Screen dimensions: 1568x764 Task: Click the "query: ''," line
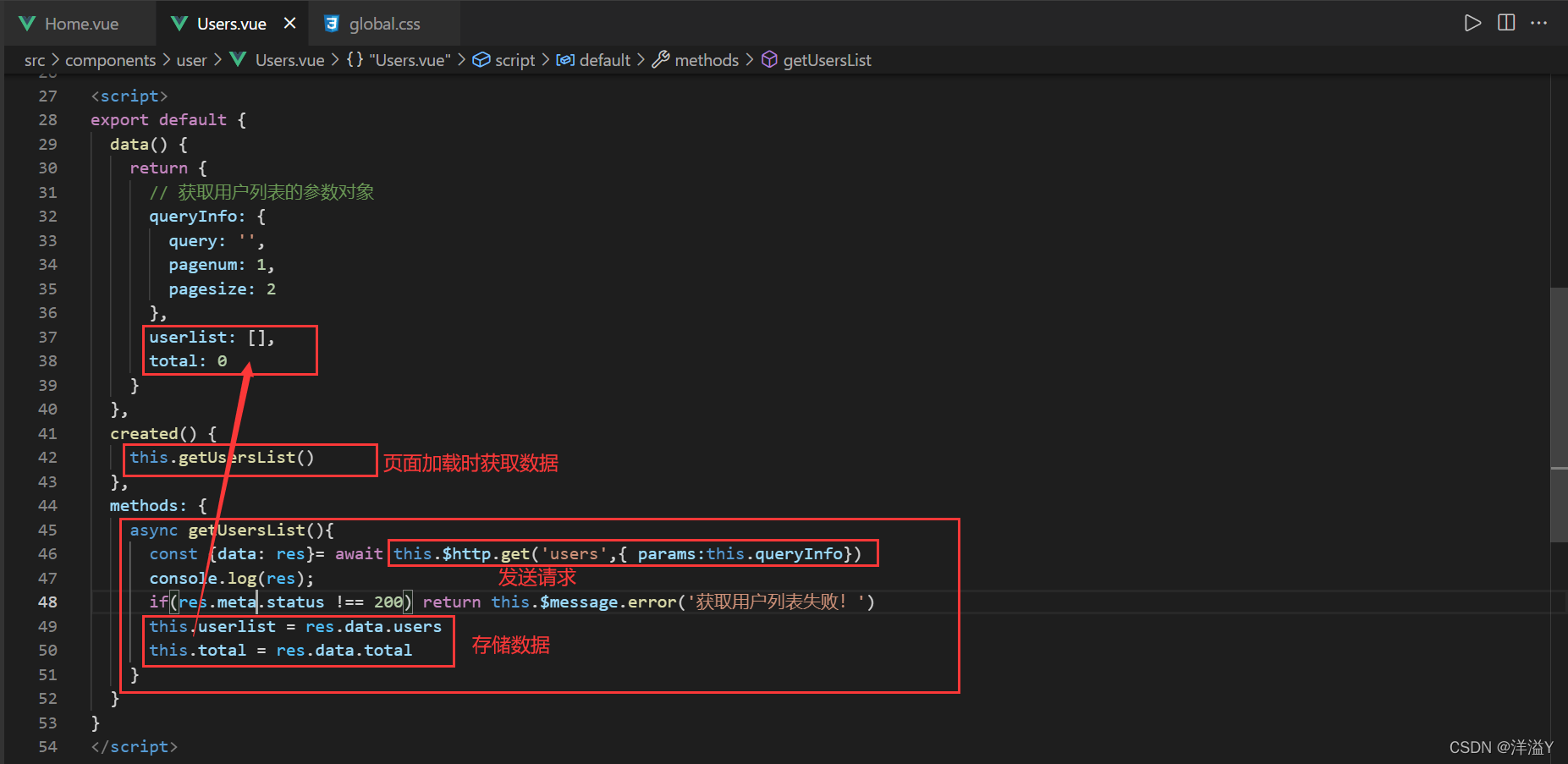tap(217, 241)
